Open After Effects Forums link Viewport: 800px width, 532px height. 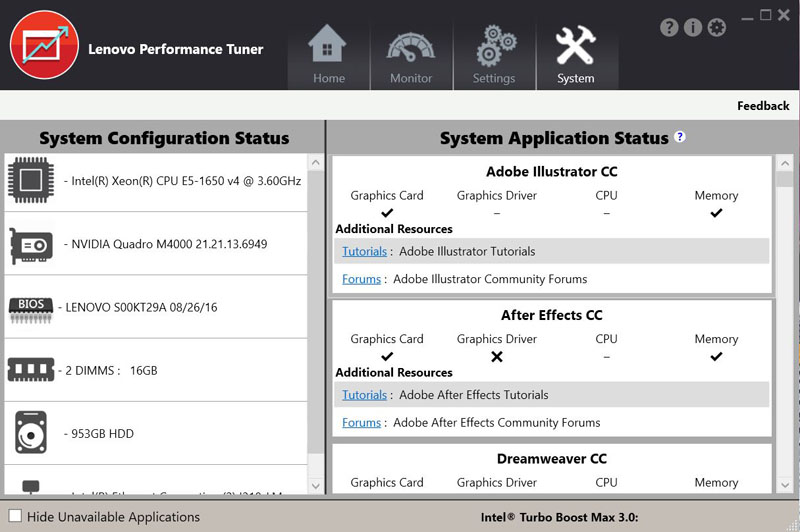click(x=361, y=422)
